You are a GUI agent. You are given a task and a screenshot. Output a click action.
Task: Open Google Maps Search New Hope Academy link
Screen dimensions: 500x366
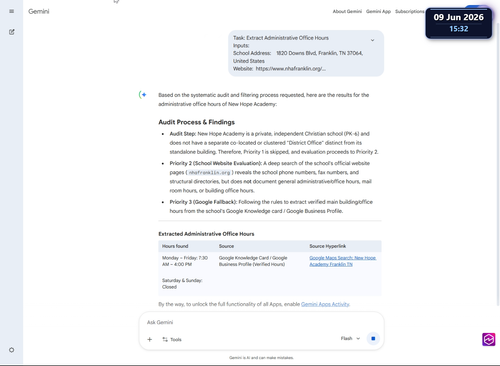tap(343, 261)
